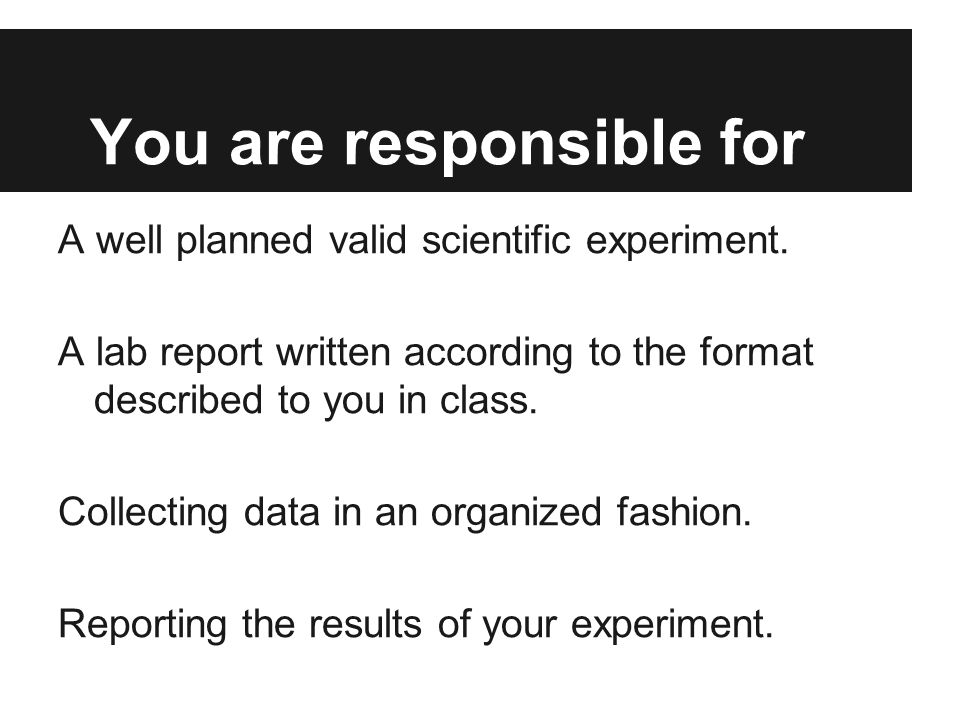Click the slide title 'You are responsible for'

447,143
